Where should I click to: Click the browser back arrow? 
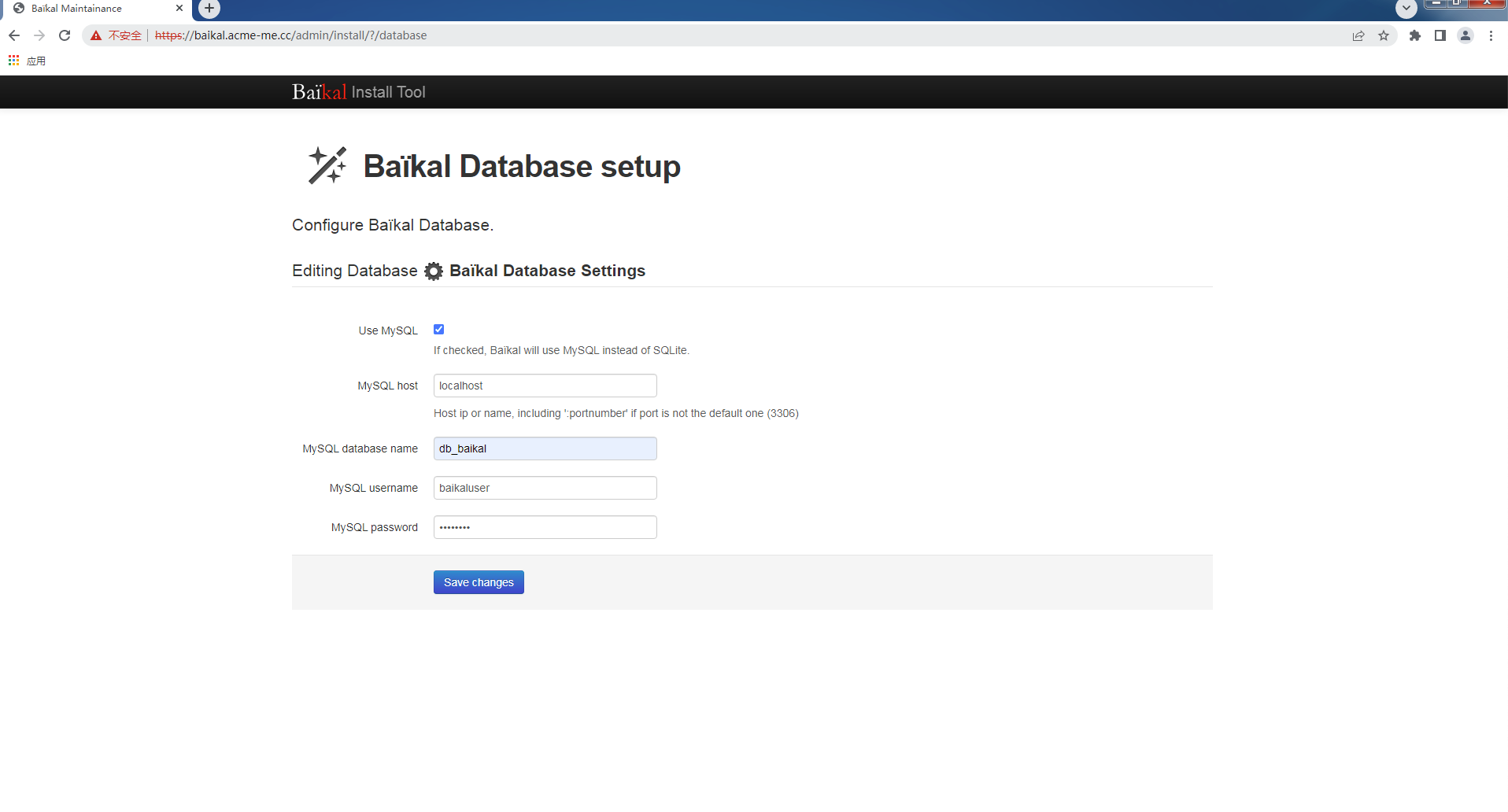pos(14,35)
